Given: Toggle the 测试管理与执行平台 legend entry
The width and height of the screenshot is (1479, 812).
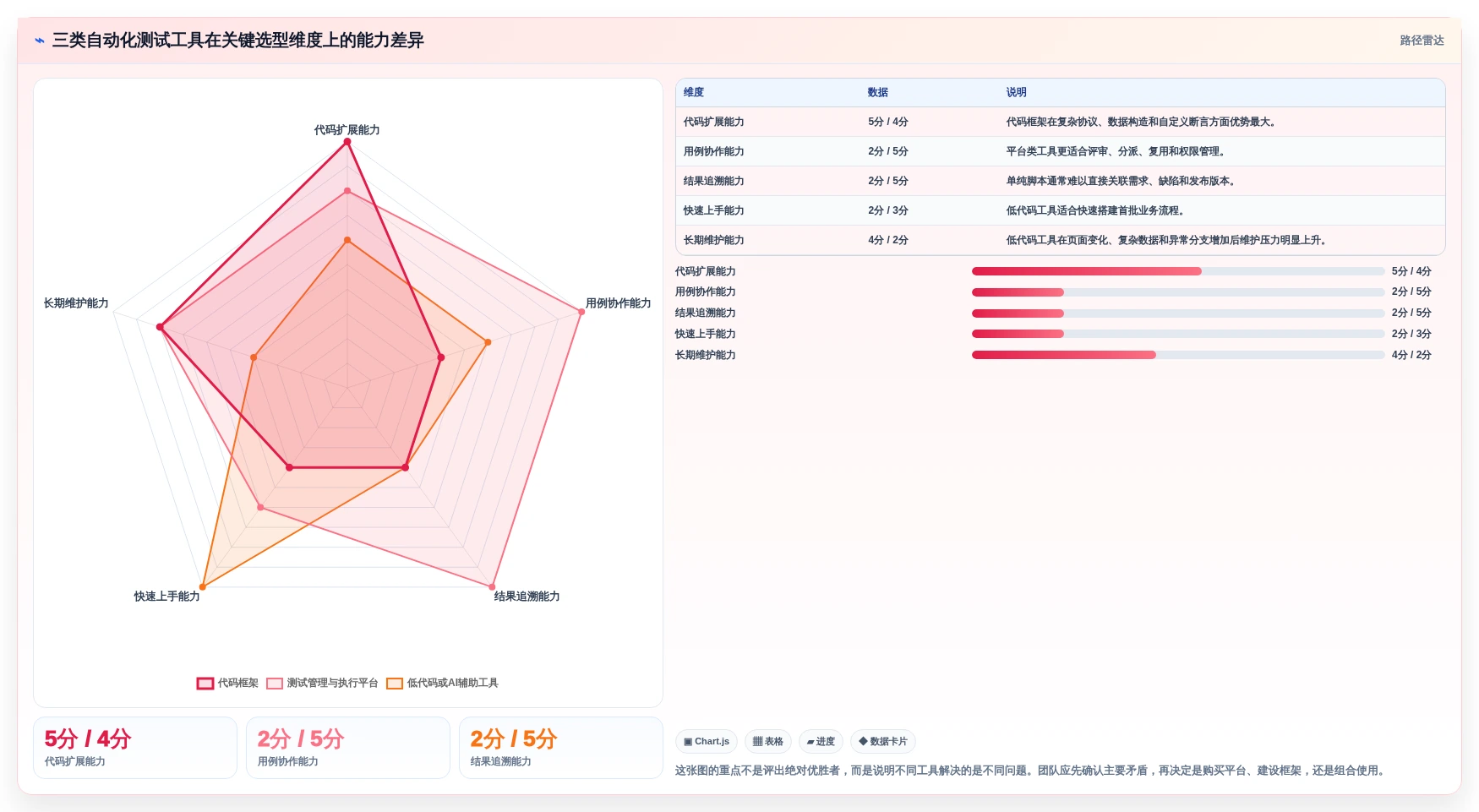Looking at the screenshot, I should point(322,683).
